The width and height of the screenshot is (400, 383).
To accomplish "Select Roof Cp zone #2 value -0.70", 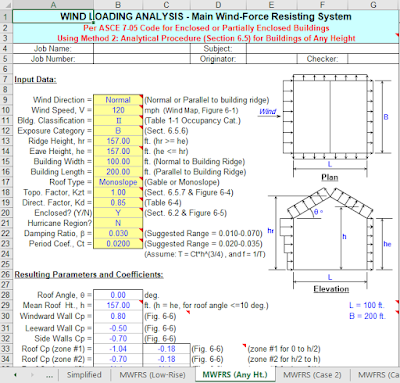I will coord(118,359).
